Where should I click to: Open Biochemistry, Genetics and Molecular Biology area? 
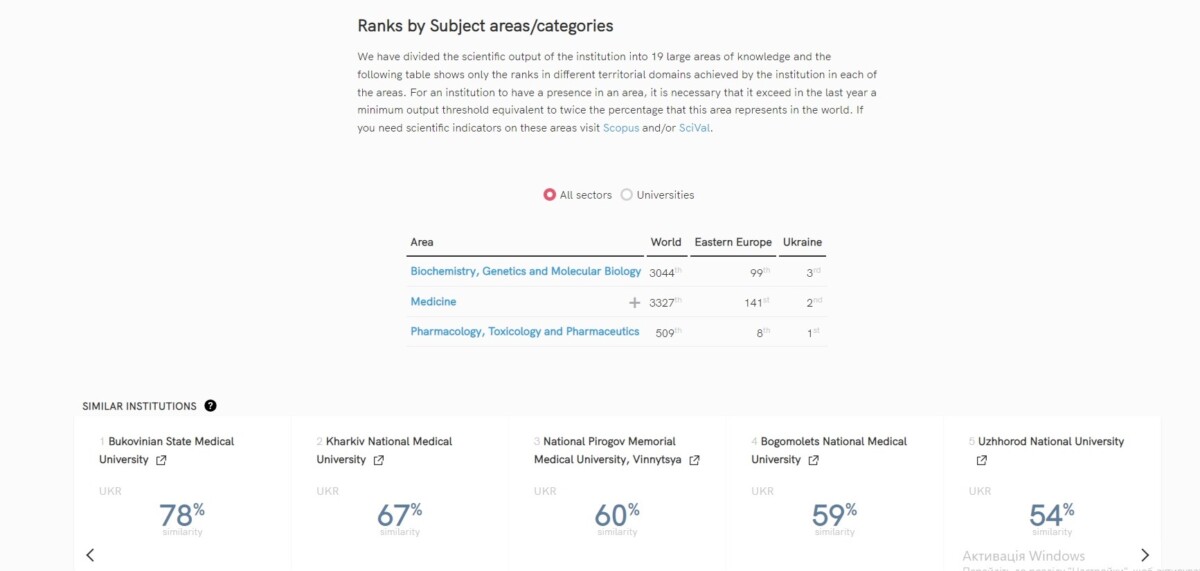tap(526, 271)
